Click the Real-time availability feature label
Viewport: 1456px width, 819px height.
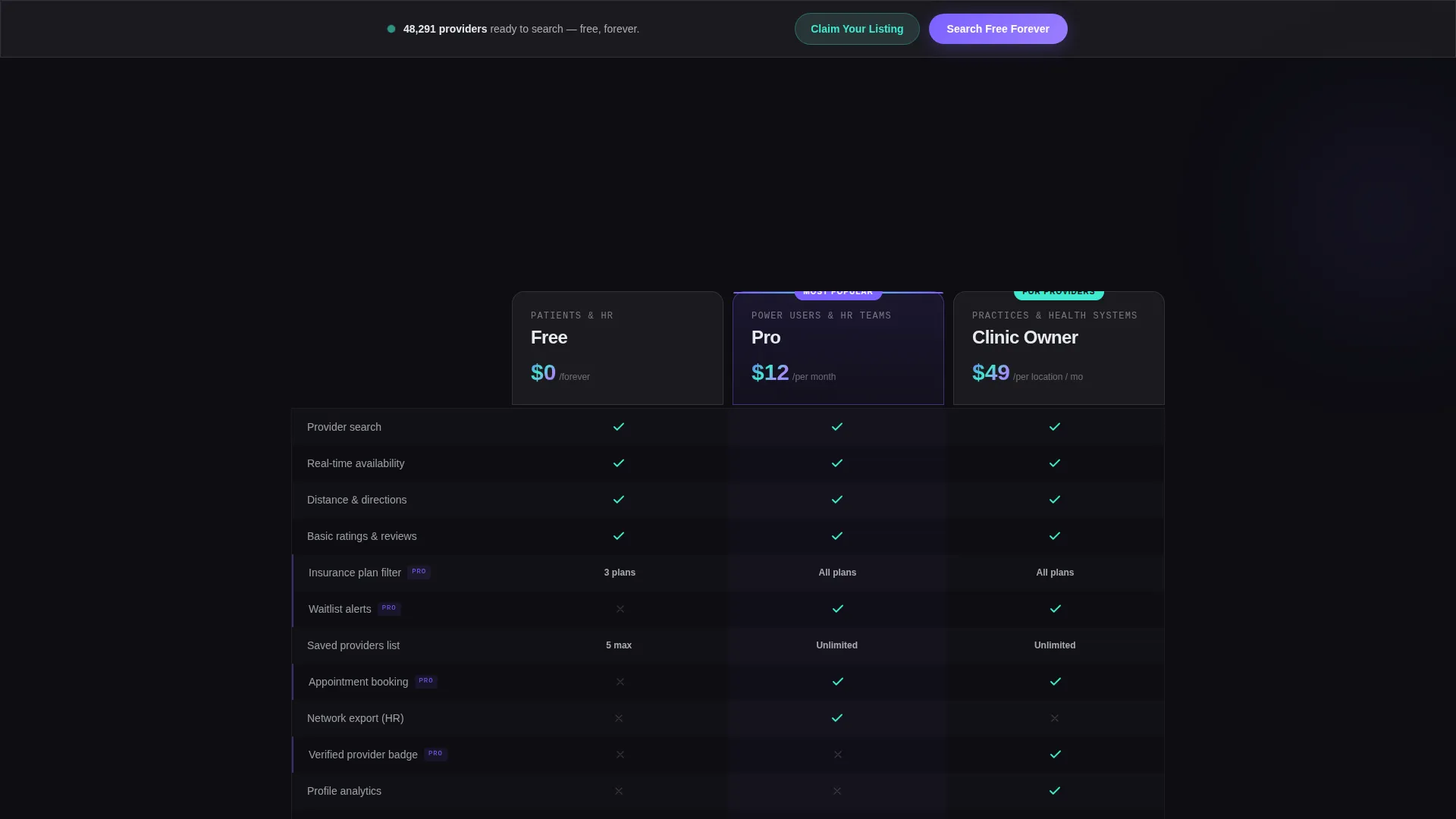pos(356,463)
